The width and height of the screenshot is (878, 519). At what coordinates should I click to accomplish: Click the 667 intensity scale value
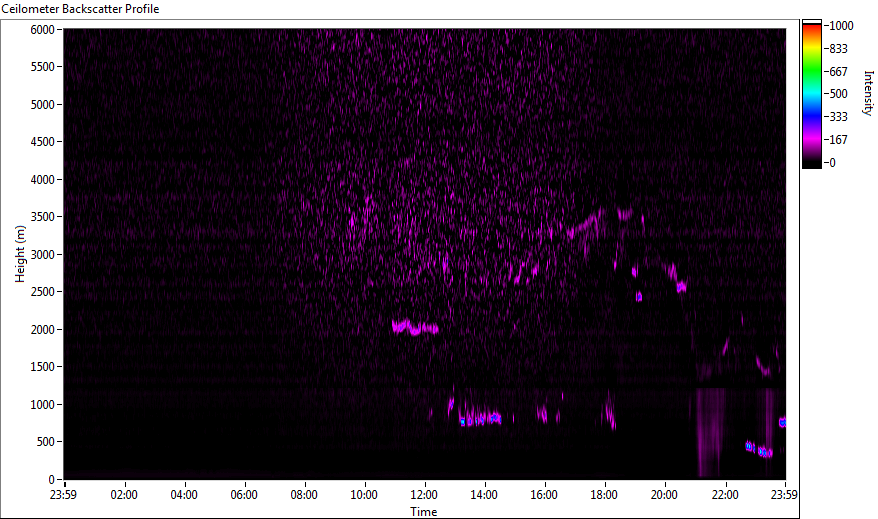[x=838, y=71]
